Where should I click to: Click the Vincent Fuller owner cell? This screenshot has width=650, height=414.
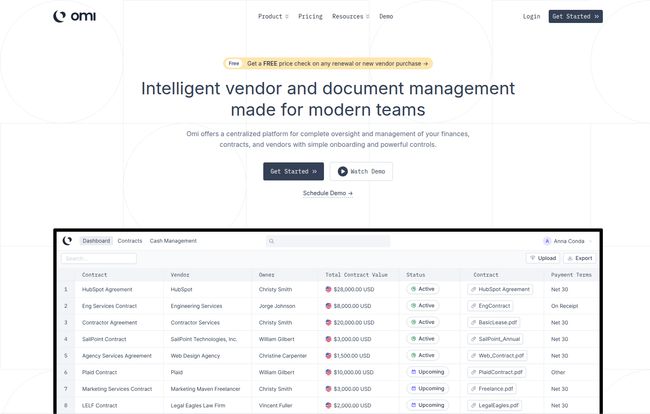(x=275, y=405)
